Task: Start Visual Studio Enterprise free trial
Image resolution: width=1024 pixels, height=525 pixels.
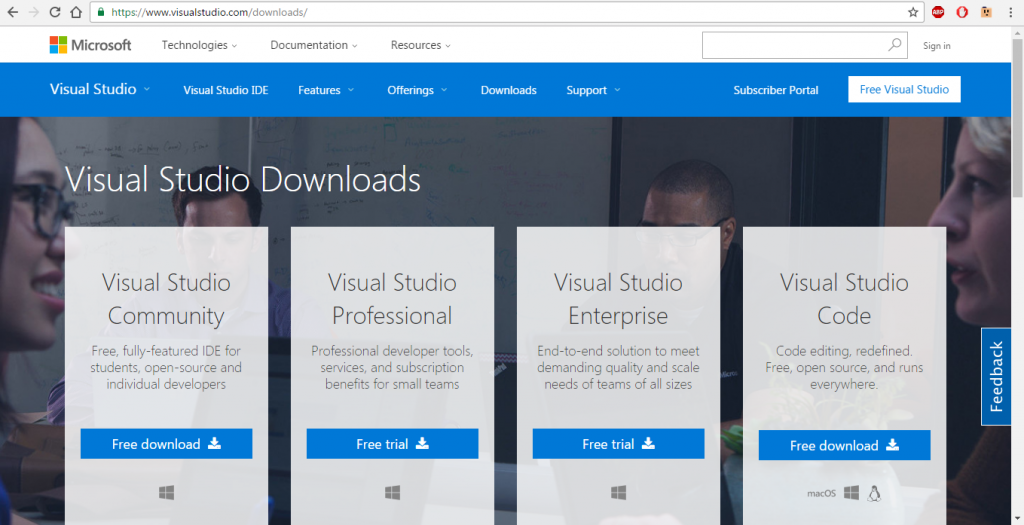Action: point(618,444)
